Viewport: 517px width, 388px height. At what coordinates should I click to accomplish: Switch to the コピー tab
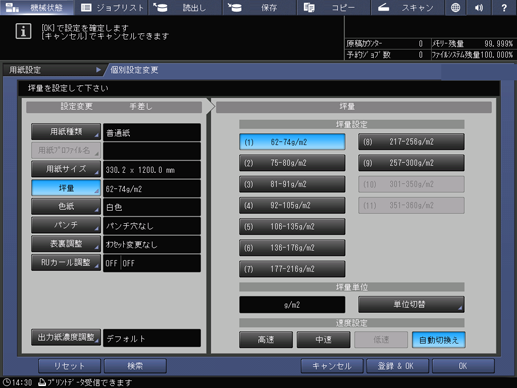[333, 7]
